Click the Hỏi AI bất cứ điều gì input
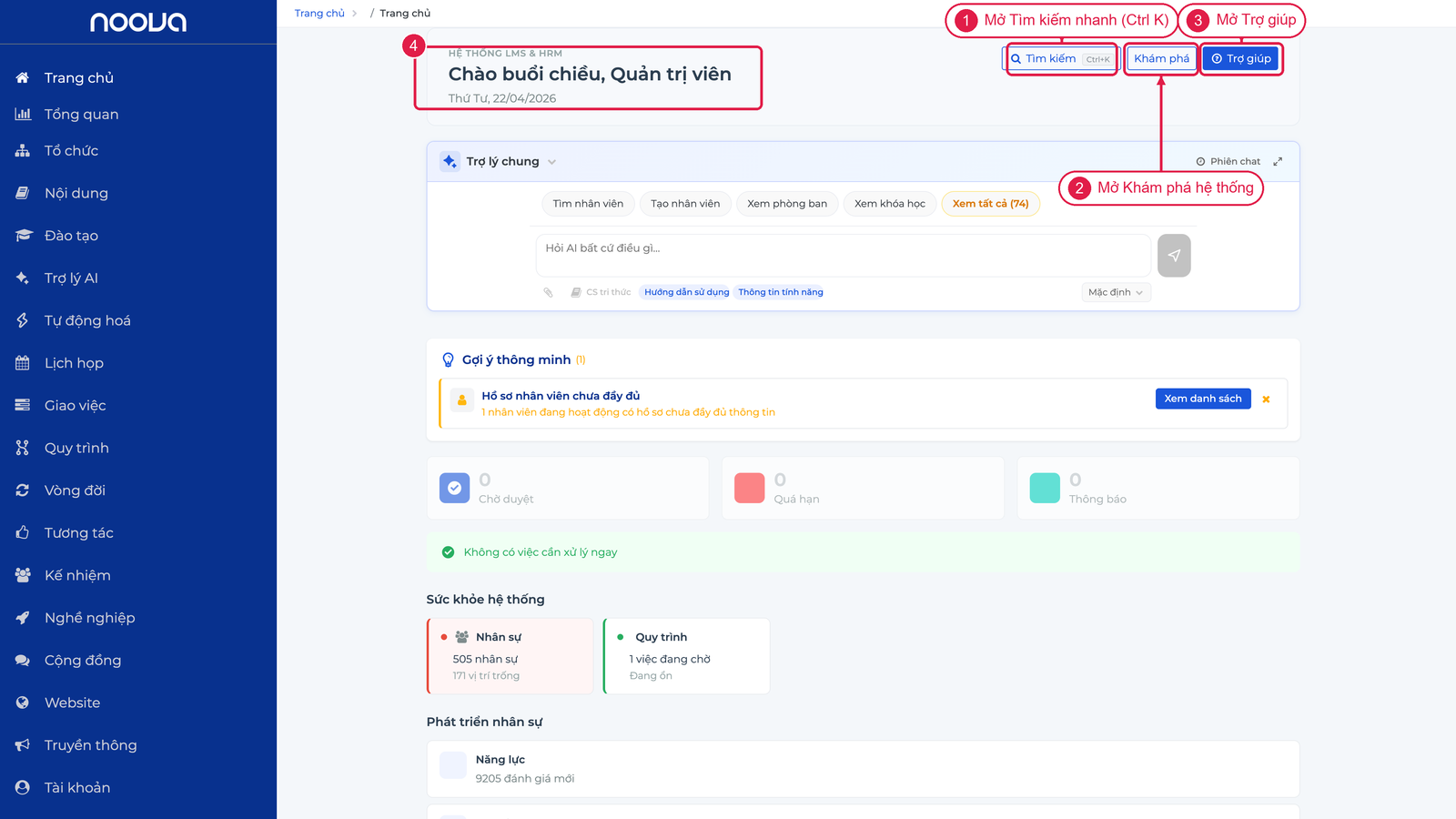 (x=843, y=255)
